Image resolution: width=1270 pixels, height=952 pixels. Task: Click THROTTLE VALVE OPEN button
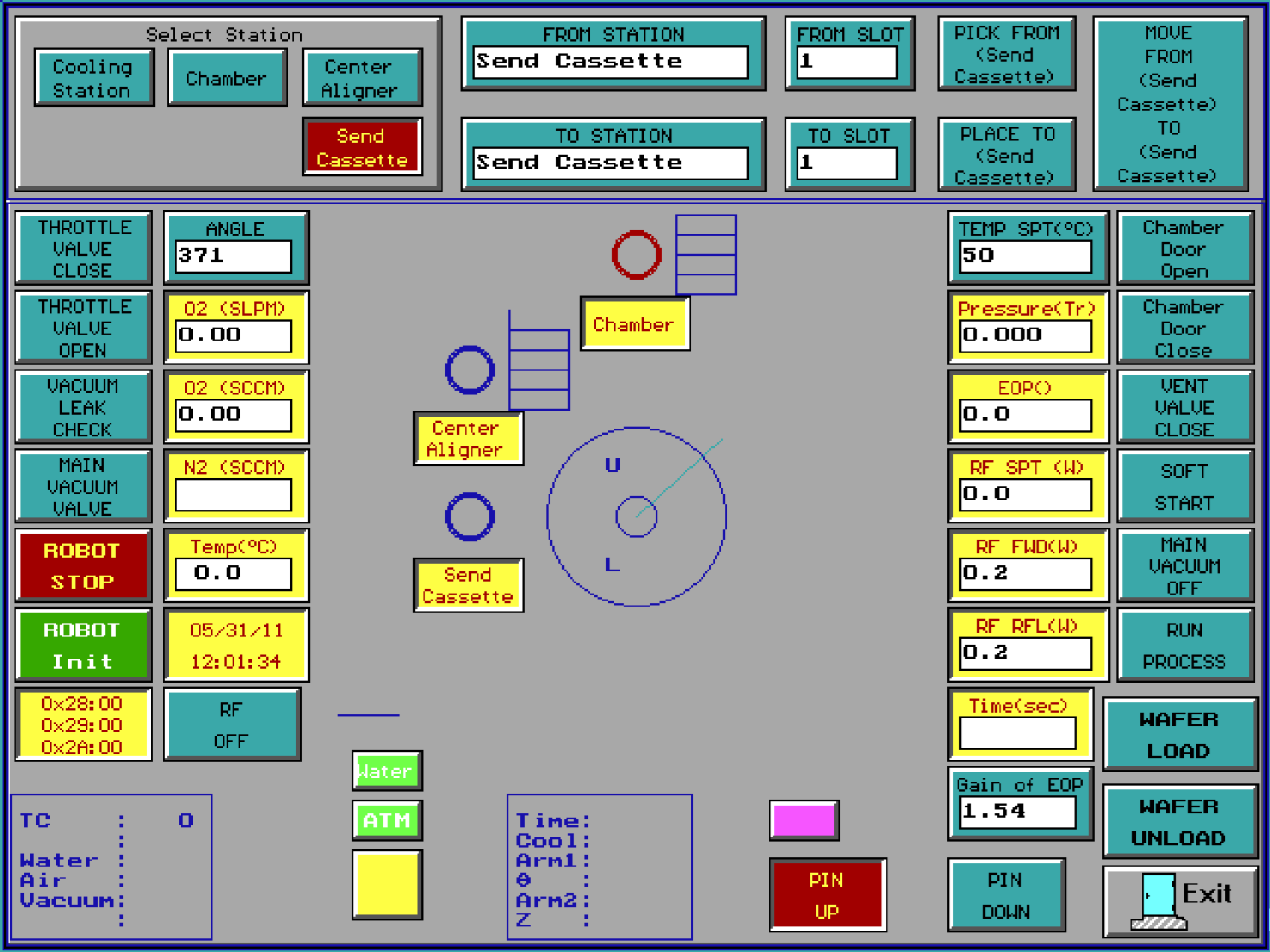(84, 328)
